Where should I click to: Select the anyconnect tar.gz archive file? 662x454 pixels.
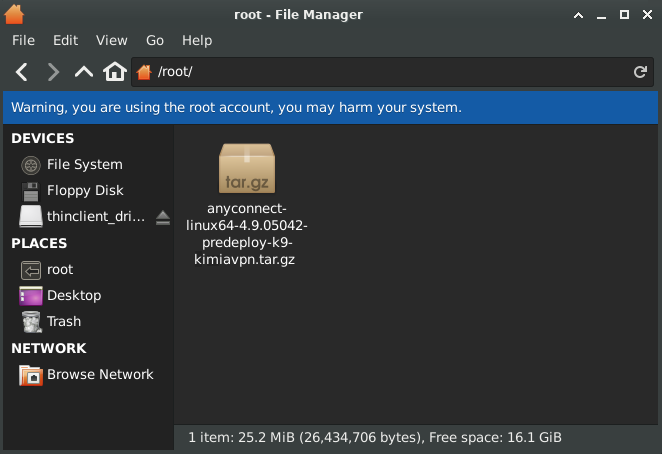coord(246,168)
